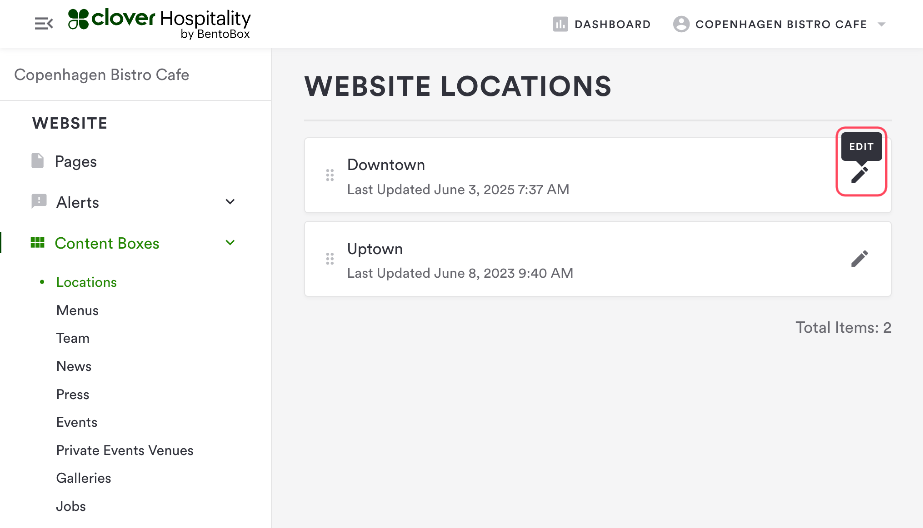923x528 pixels.
Task: Edit the Uptown location pencil icon
Action: (x=859, y=259)
